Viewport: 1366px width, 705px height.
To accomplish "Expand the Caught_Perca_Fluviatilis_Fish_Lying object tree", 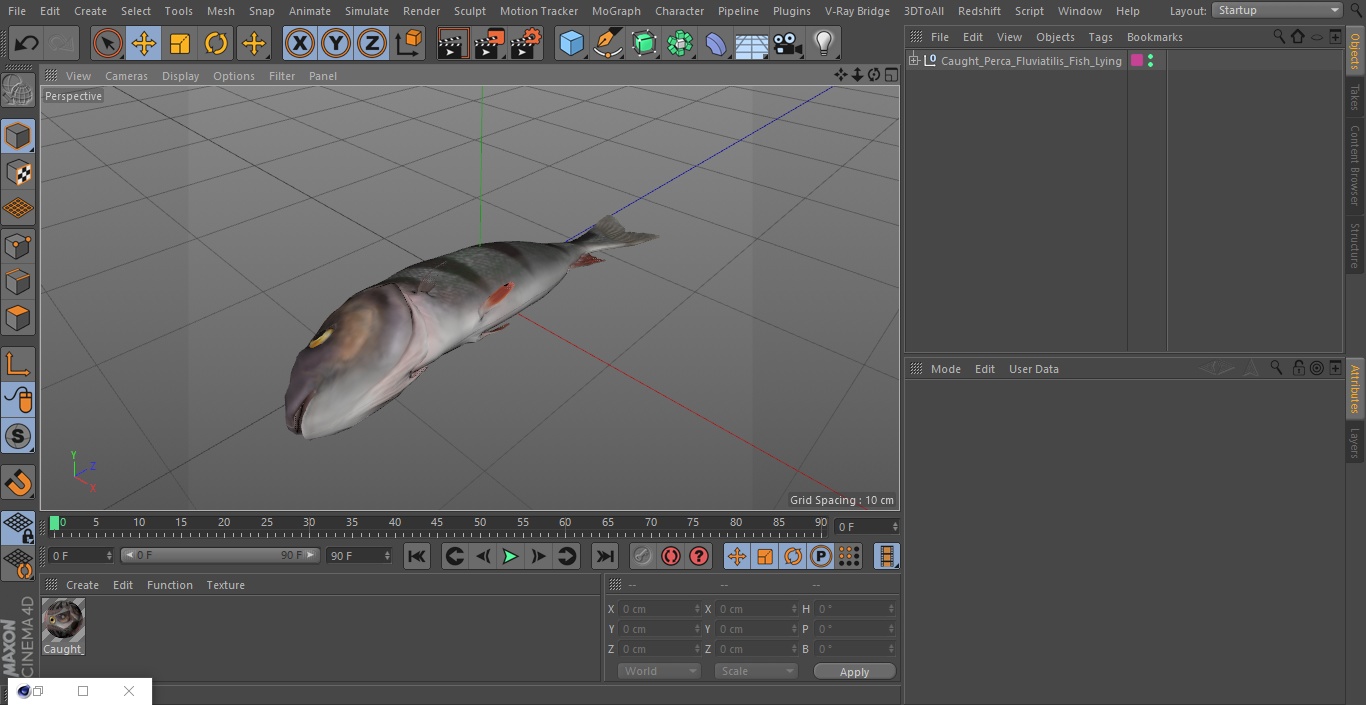I will pos(913,61).
